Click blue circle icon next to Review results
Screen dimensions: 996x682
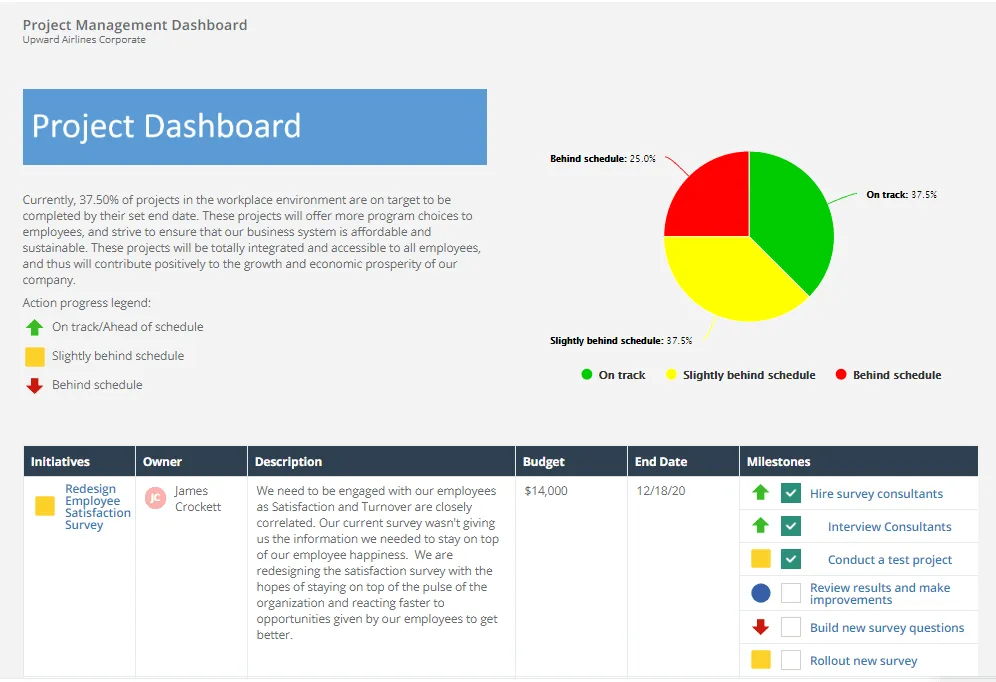point(760,593)
